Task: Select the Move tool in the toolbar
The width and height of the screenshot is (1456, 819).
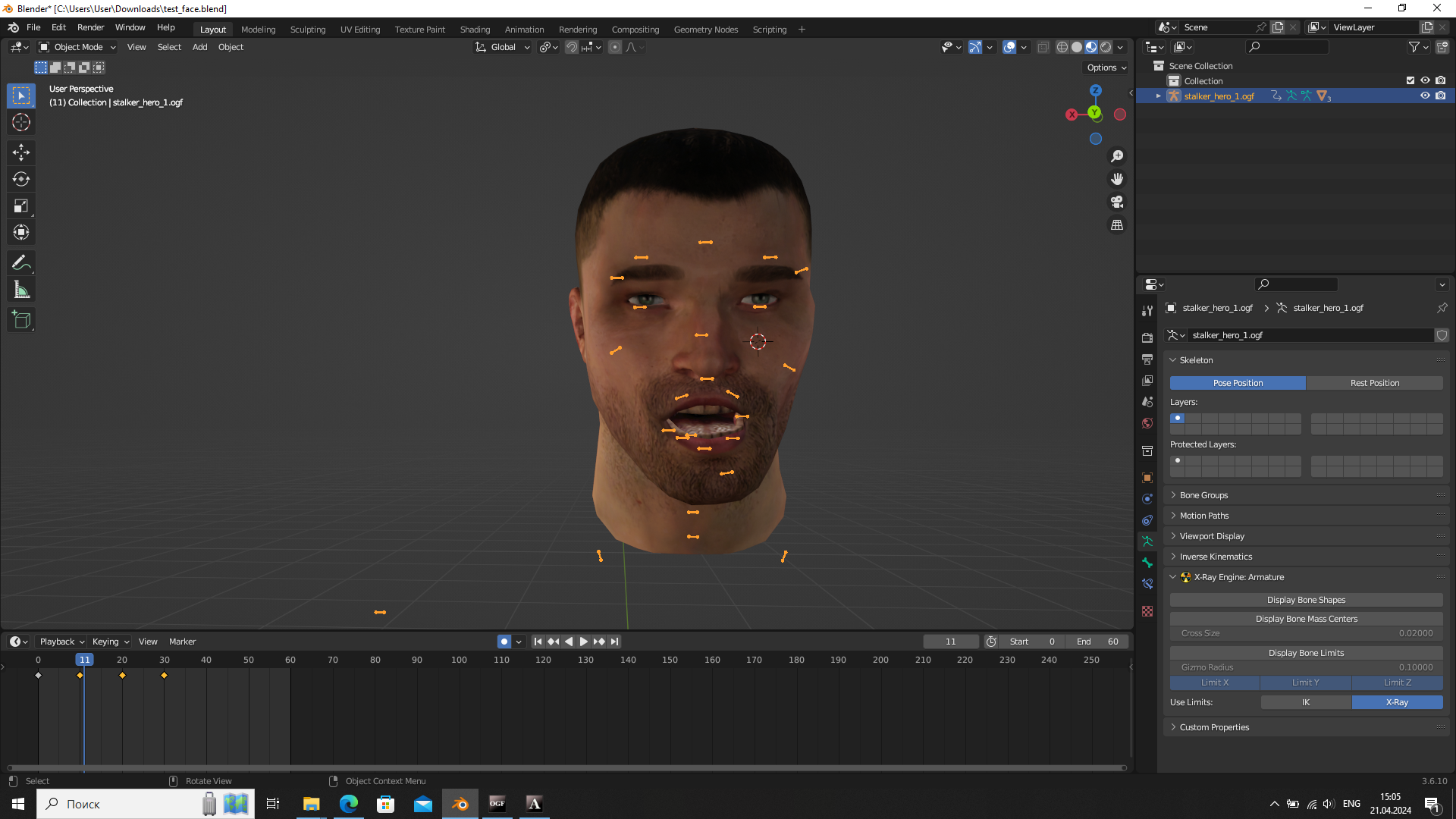Action: [x=20, y=152]
